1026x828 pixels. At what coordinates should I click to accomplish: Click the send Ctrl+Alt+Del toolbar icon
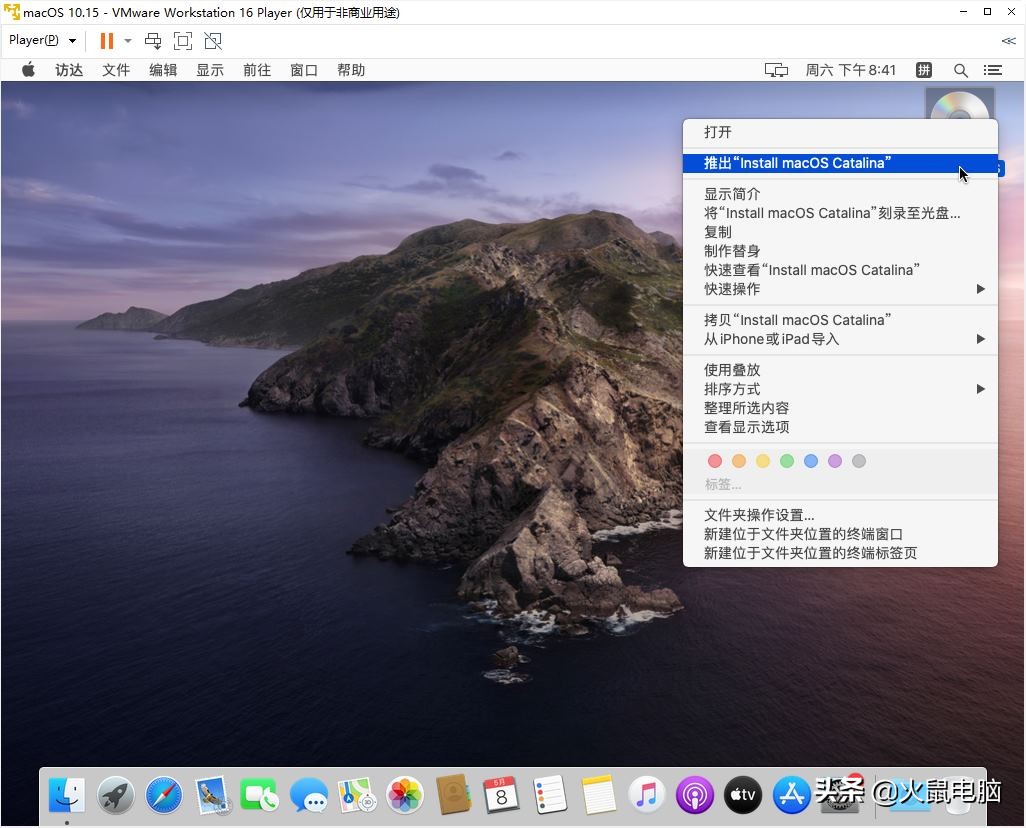click(153, 41)
